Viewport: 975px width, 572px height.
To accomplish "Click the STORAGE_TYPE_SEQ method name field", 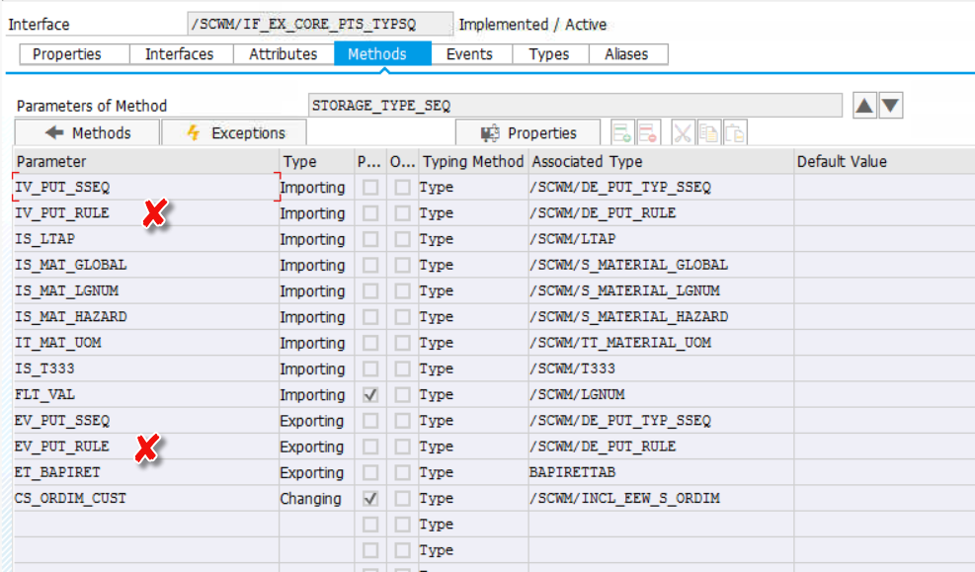I will point(575,106).
